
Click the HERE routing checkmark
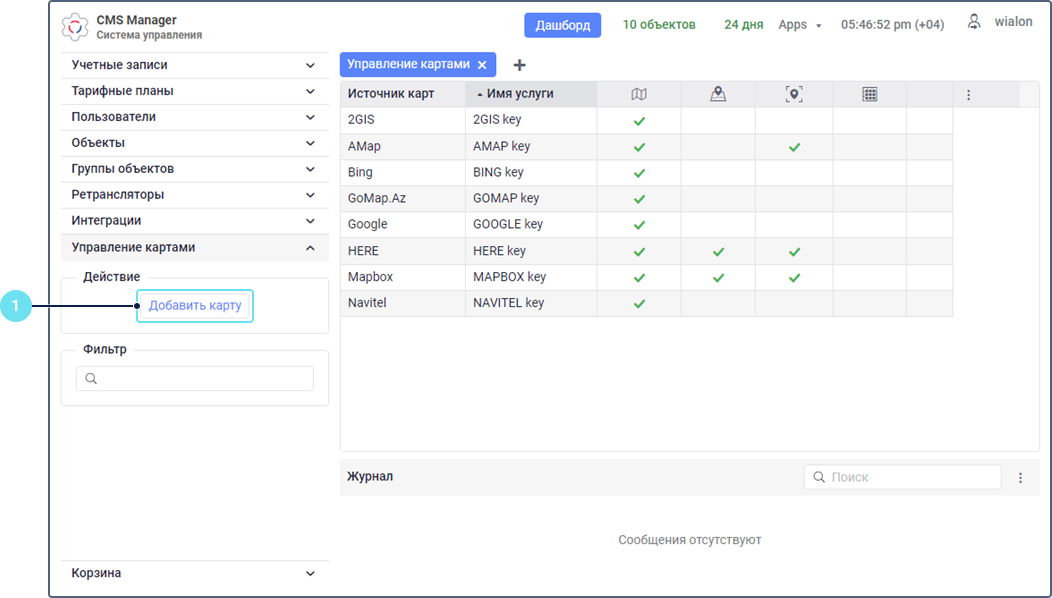click(x=717, y=252)
